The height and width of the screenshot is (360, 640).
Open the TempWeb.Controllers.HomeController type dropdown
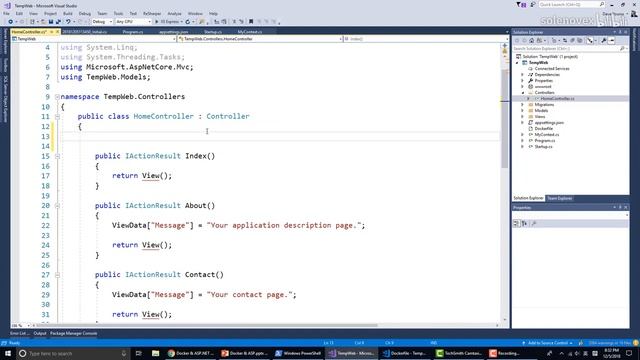click(x=260, y=39)
